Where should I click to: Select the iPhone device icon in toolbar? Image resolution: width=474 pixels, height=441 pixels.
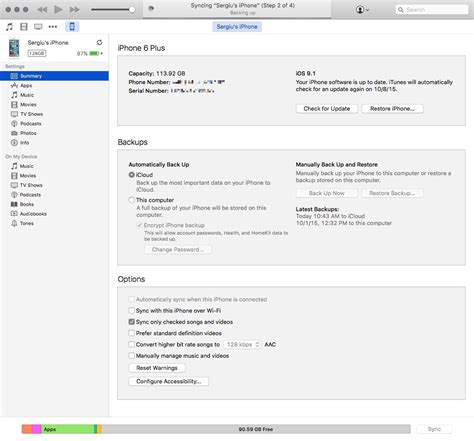[x=72, y=27]
